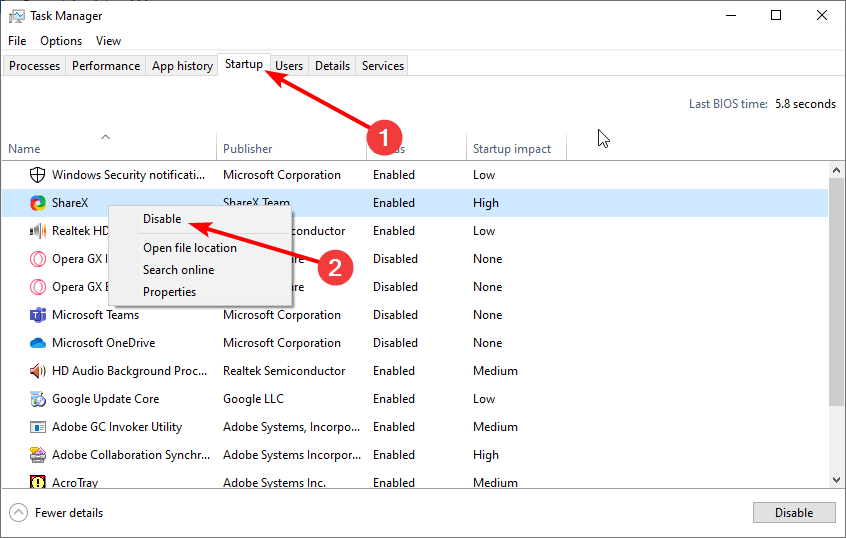Viewport: 846px width, 538px height.
Task: Click the Realtek Semiconductor publisher for HD Audio
Action: click(284, 371)
